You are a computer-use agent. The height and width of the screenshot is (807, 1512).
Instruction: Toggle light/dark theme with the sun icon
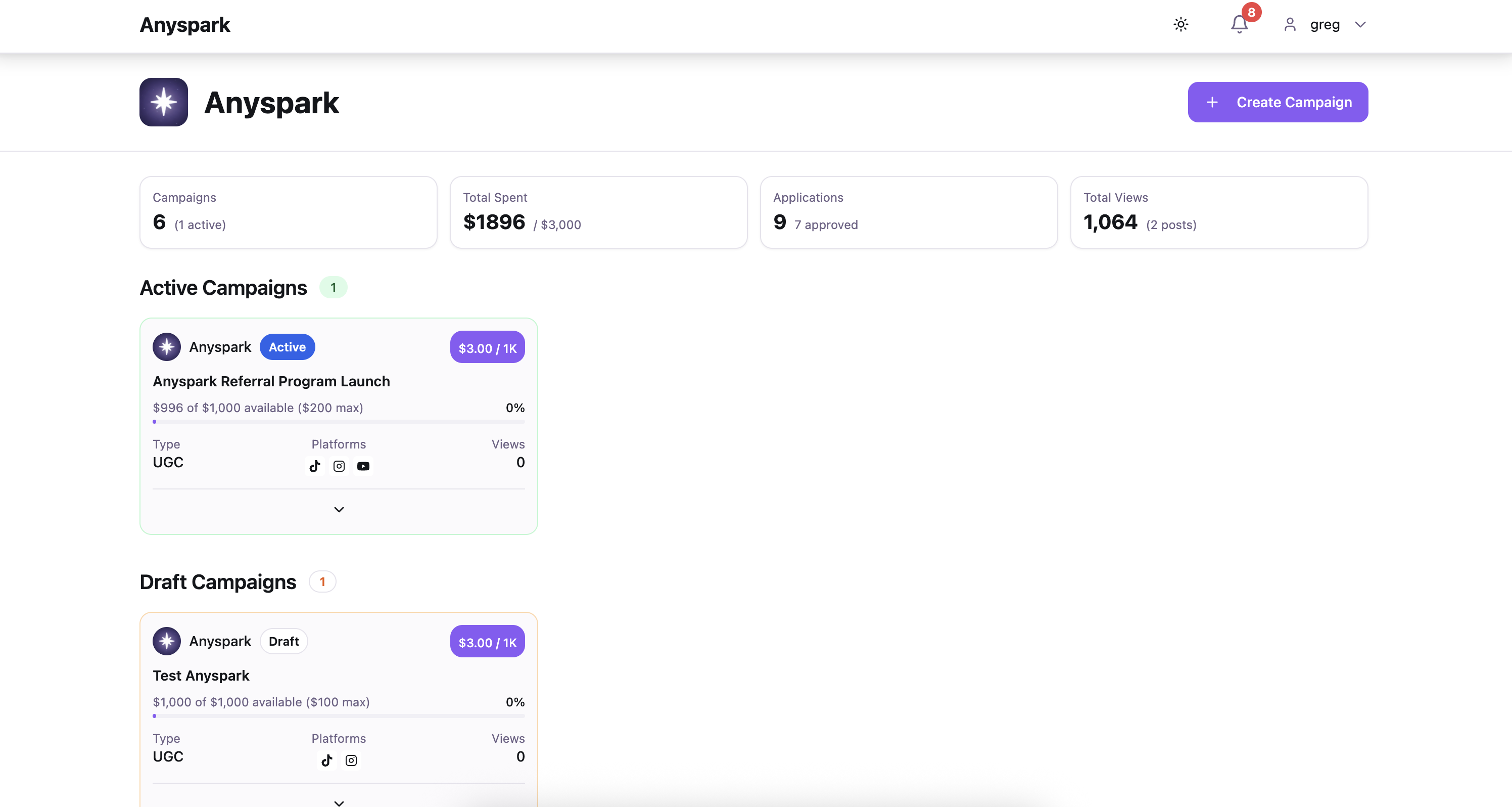(x=1181, y=25)
